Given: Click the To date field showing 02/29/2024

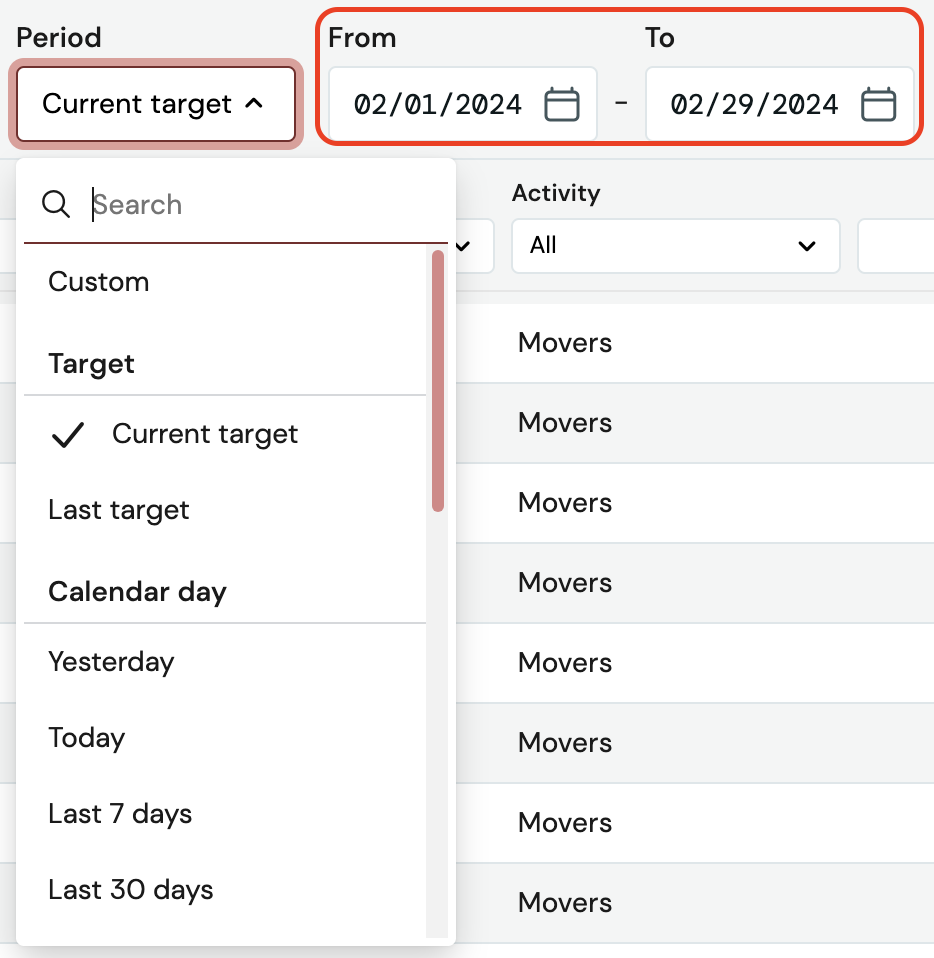Looking at the screenshot, I should click(754, 104).
